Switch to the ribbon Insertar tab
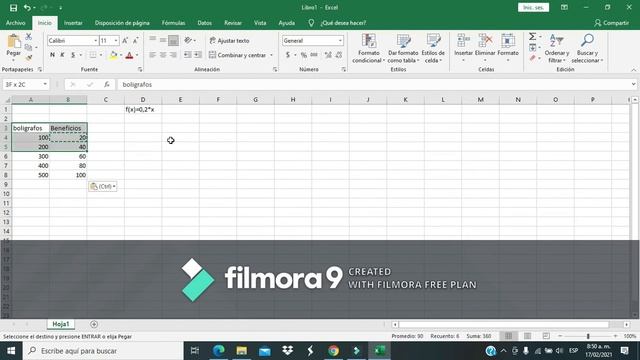Screen dimensions: 640x360 [x=73, y=23]
